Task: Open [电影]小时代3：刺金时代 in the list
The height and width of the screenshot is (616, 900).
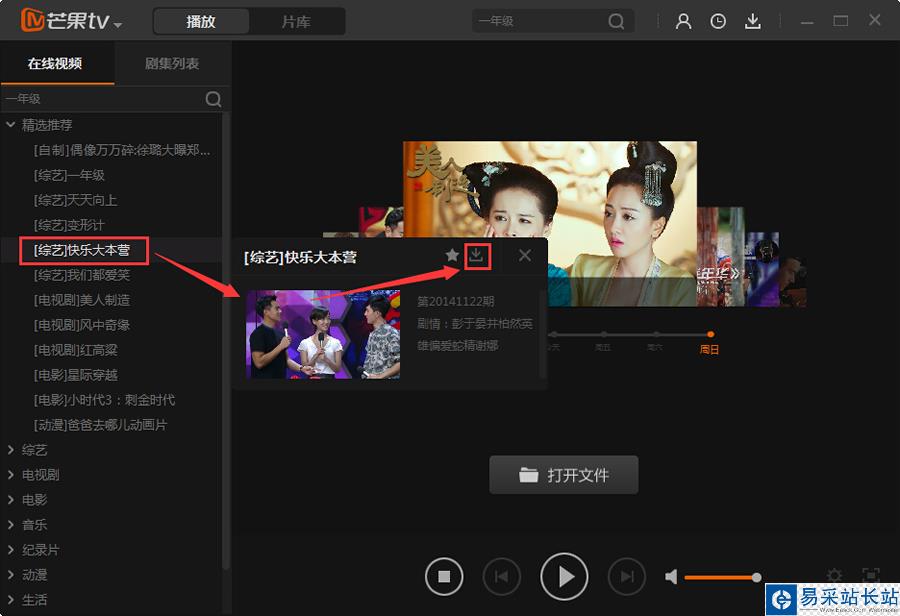Action: pos(104,400)
